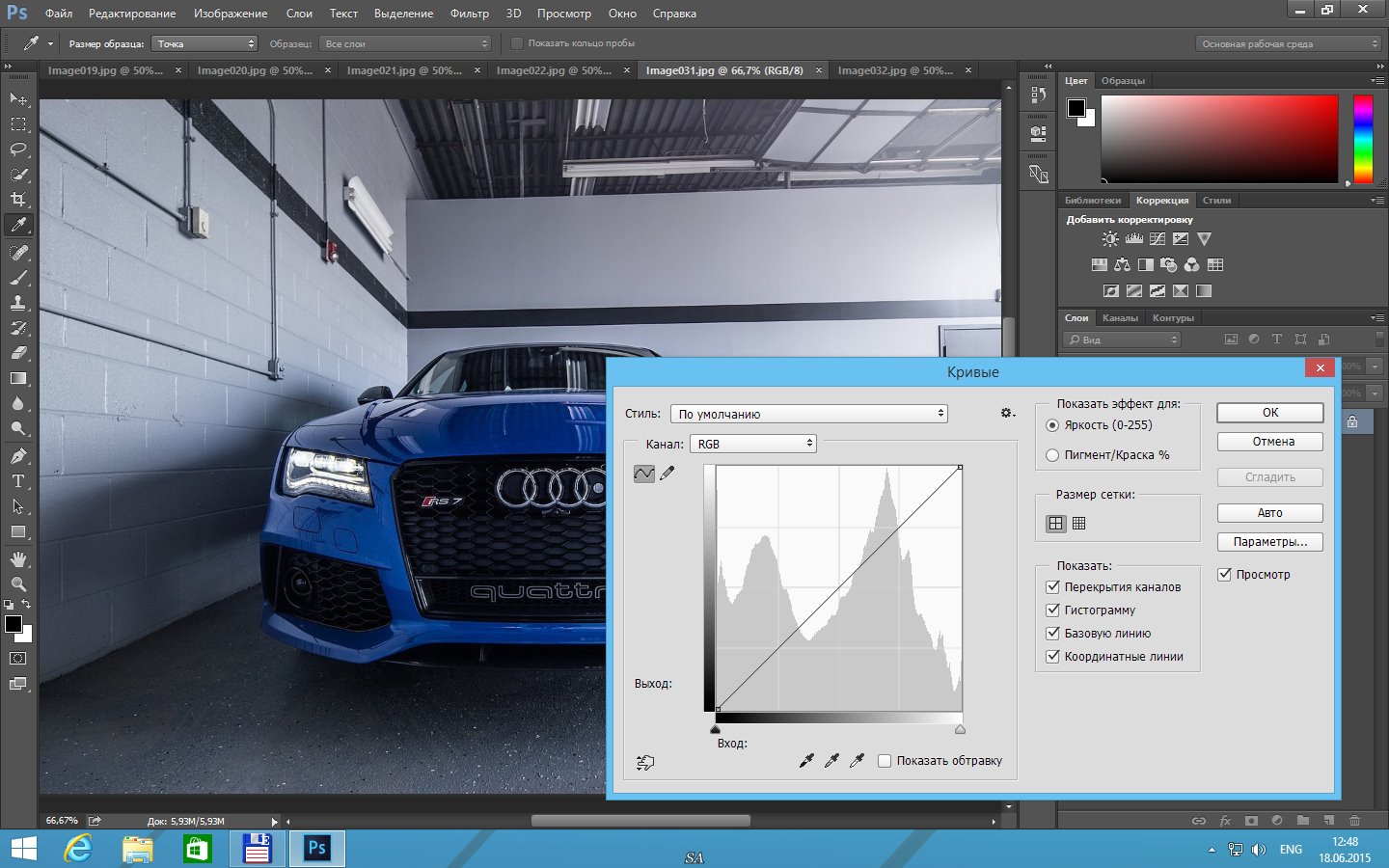The height and width of the screenshot is (868, 1389).
Task: Click the color picker gradient field
Action: coord(1219,139)
